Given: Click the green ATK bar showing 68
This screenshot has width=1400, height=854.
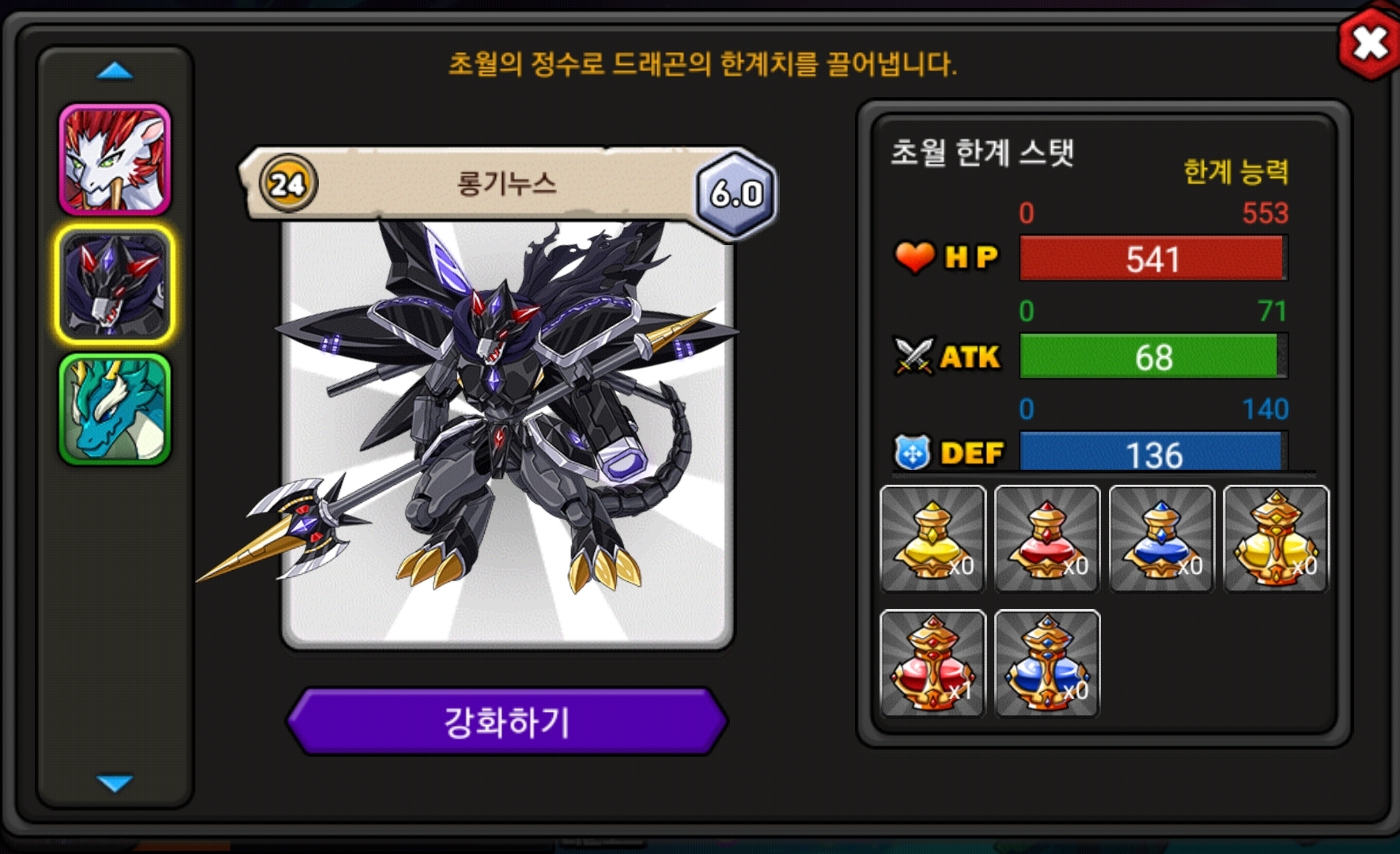Looking at the screenshot, I should tap(1153, 356).
